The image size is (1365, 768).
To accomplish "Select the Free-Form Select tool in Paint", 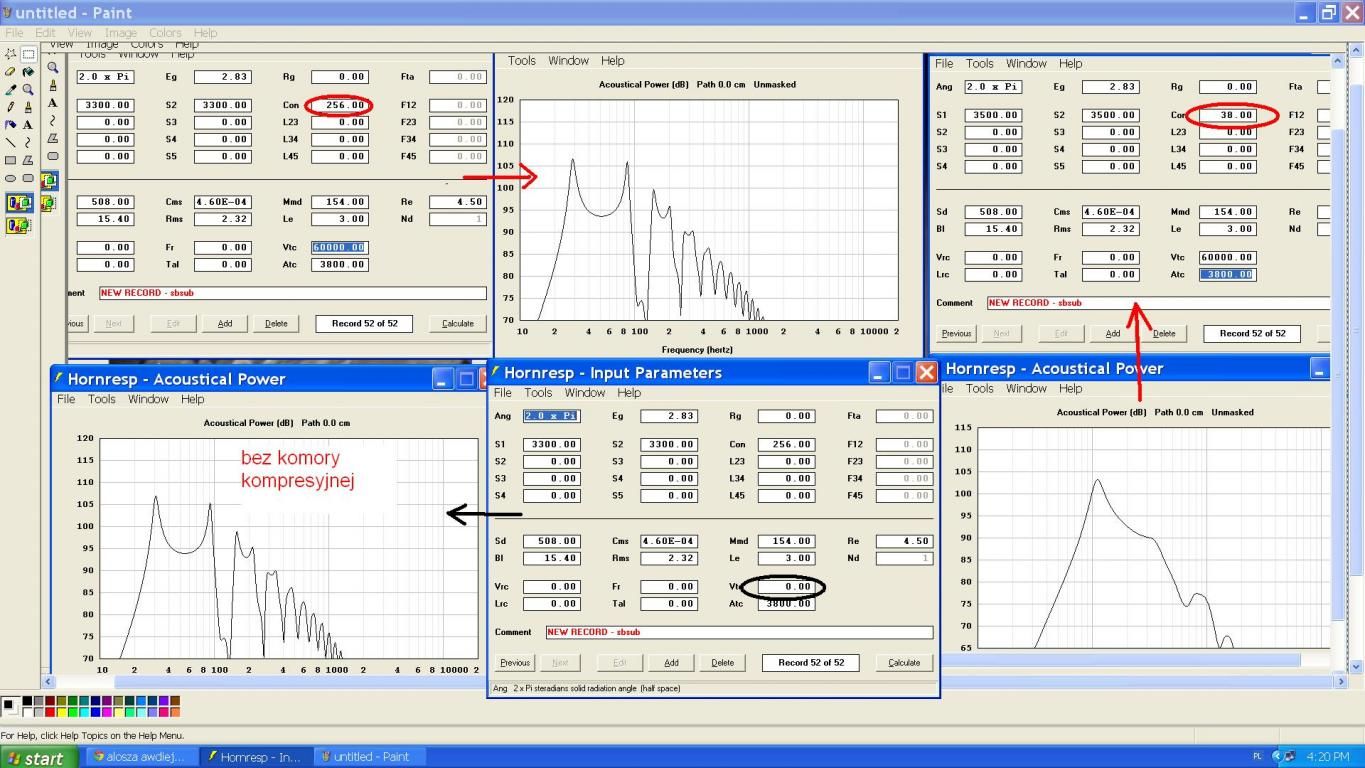I will 10,53.
